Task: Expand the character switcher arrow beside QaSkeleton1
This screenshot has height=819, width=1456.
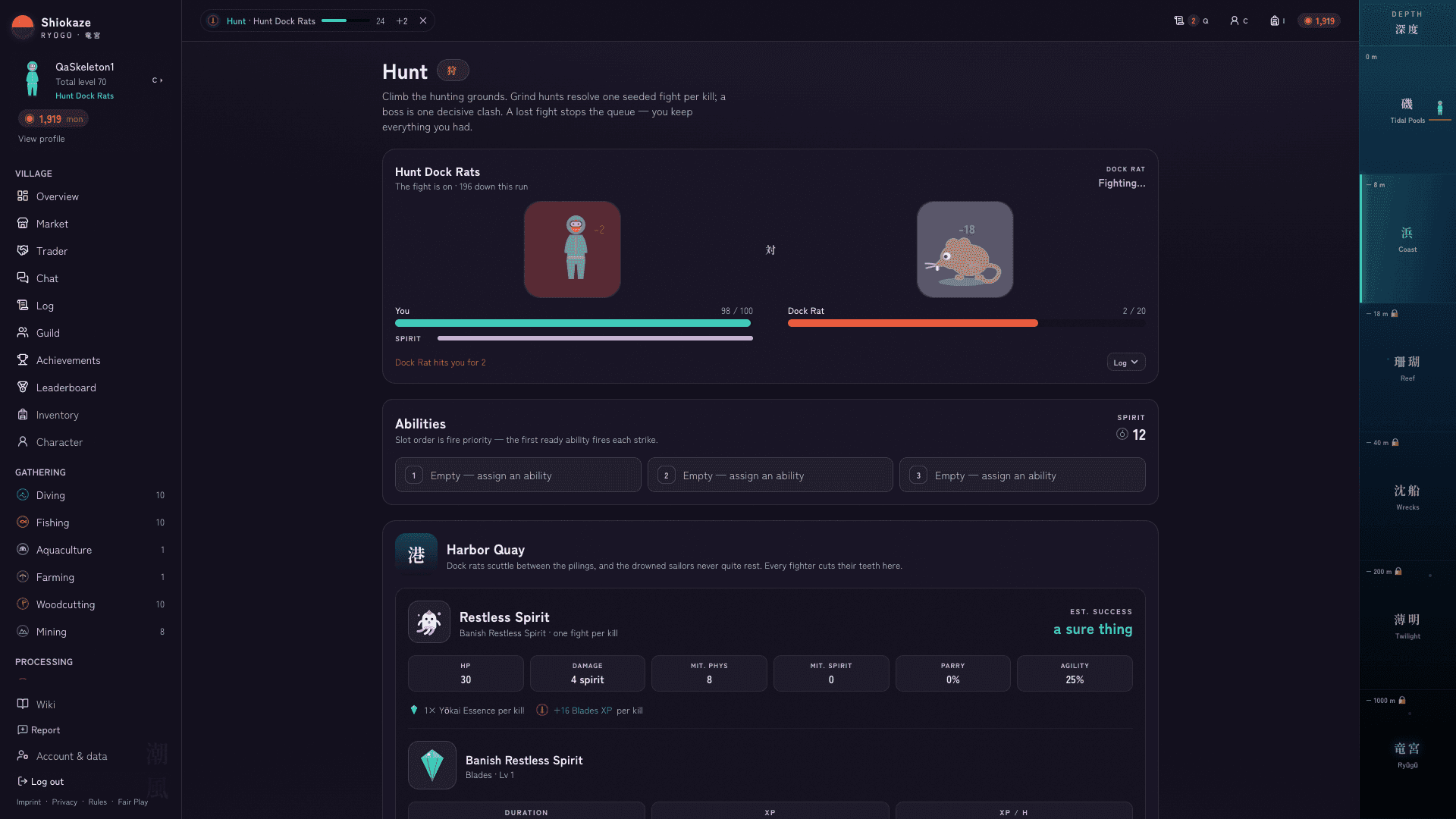Action: [158, 80]
